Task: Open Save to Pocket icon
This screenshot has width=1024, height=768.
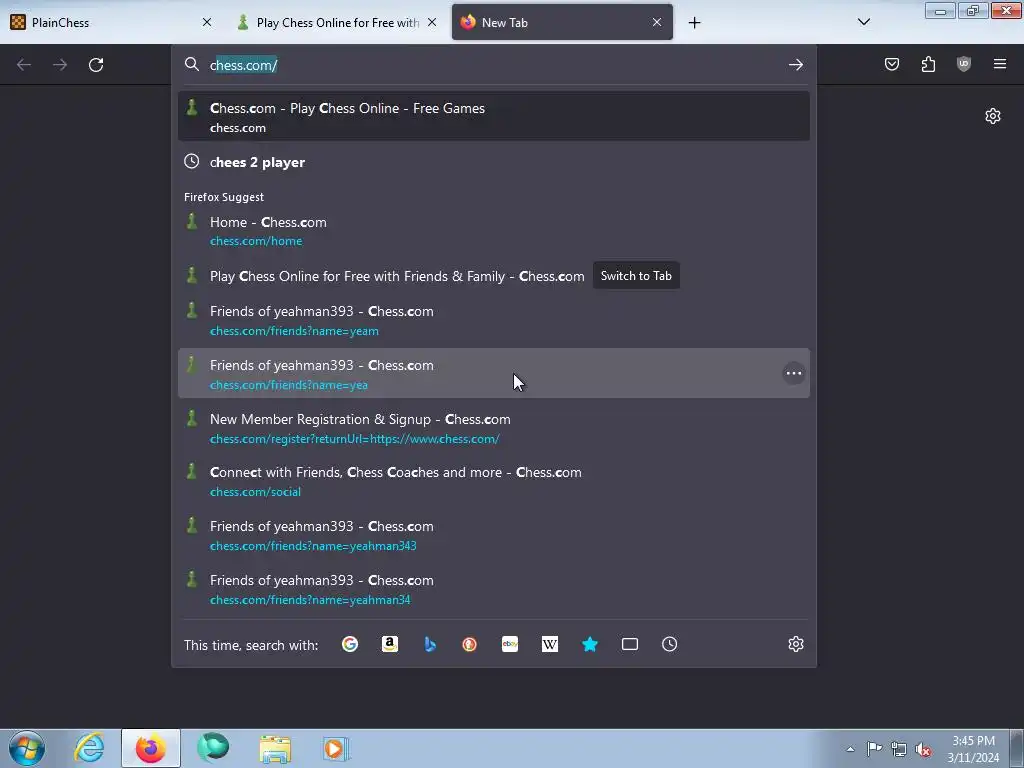Action: pyautogui.click(x=892, y=64)
